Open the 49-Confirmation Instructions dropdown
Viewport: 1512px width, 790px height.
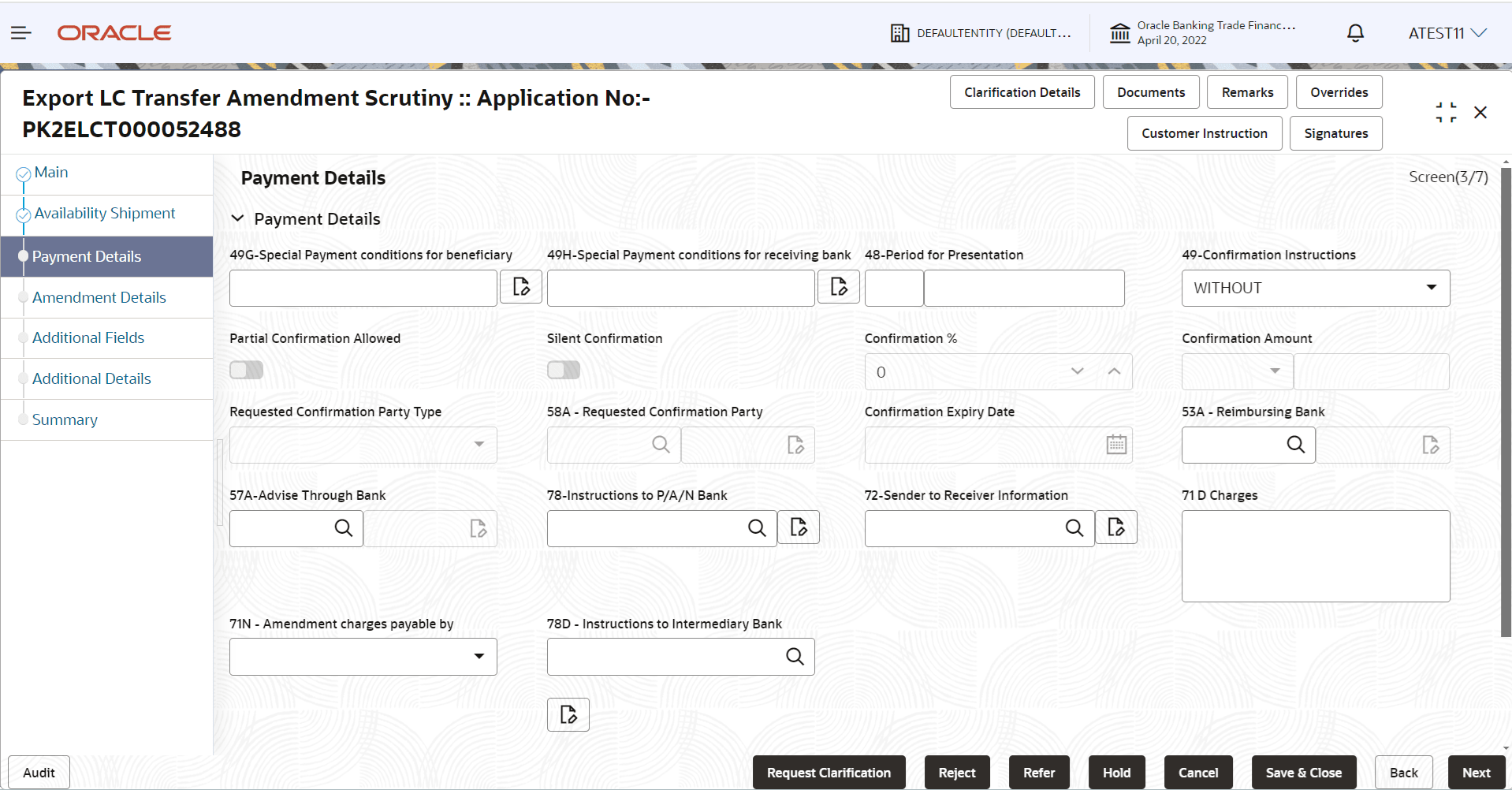click(x=1431, y=287)
